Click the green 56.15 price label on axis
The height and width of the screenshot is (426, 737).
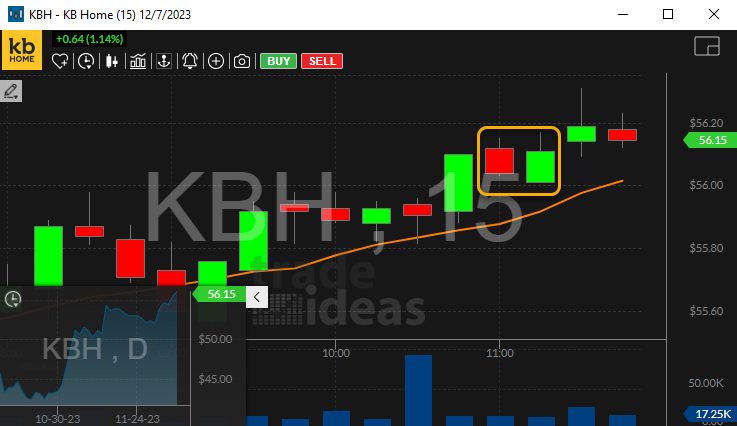711,140
